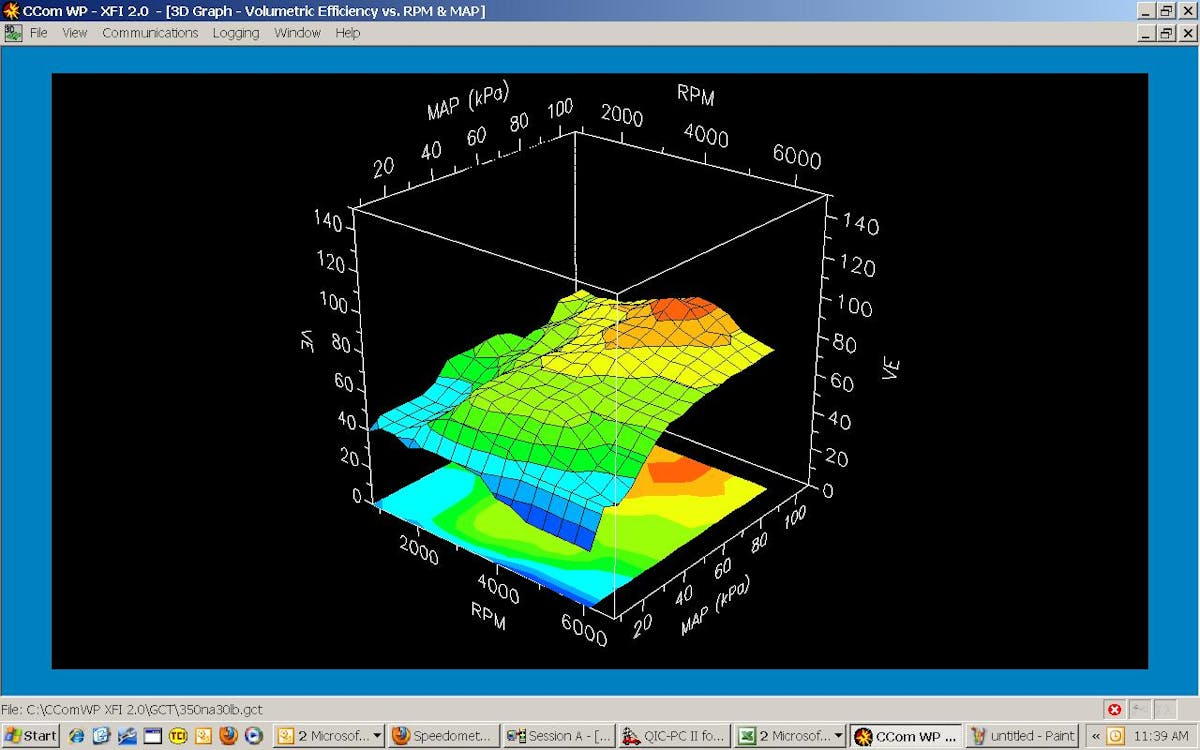
Task: Launch Firefox from quick launch bar
Action: point(229,736)
